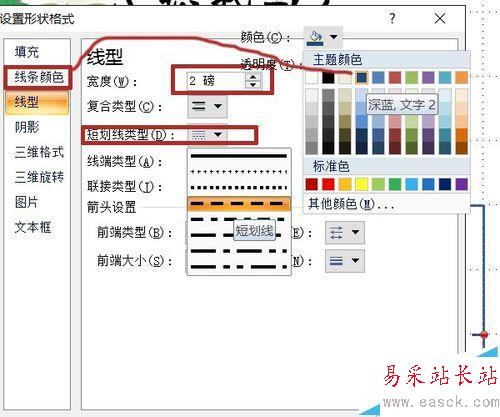Open the 线条颜色 line color category
The width and height of the screenshot is (500, 417).
[x=39, y=77]
